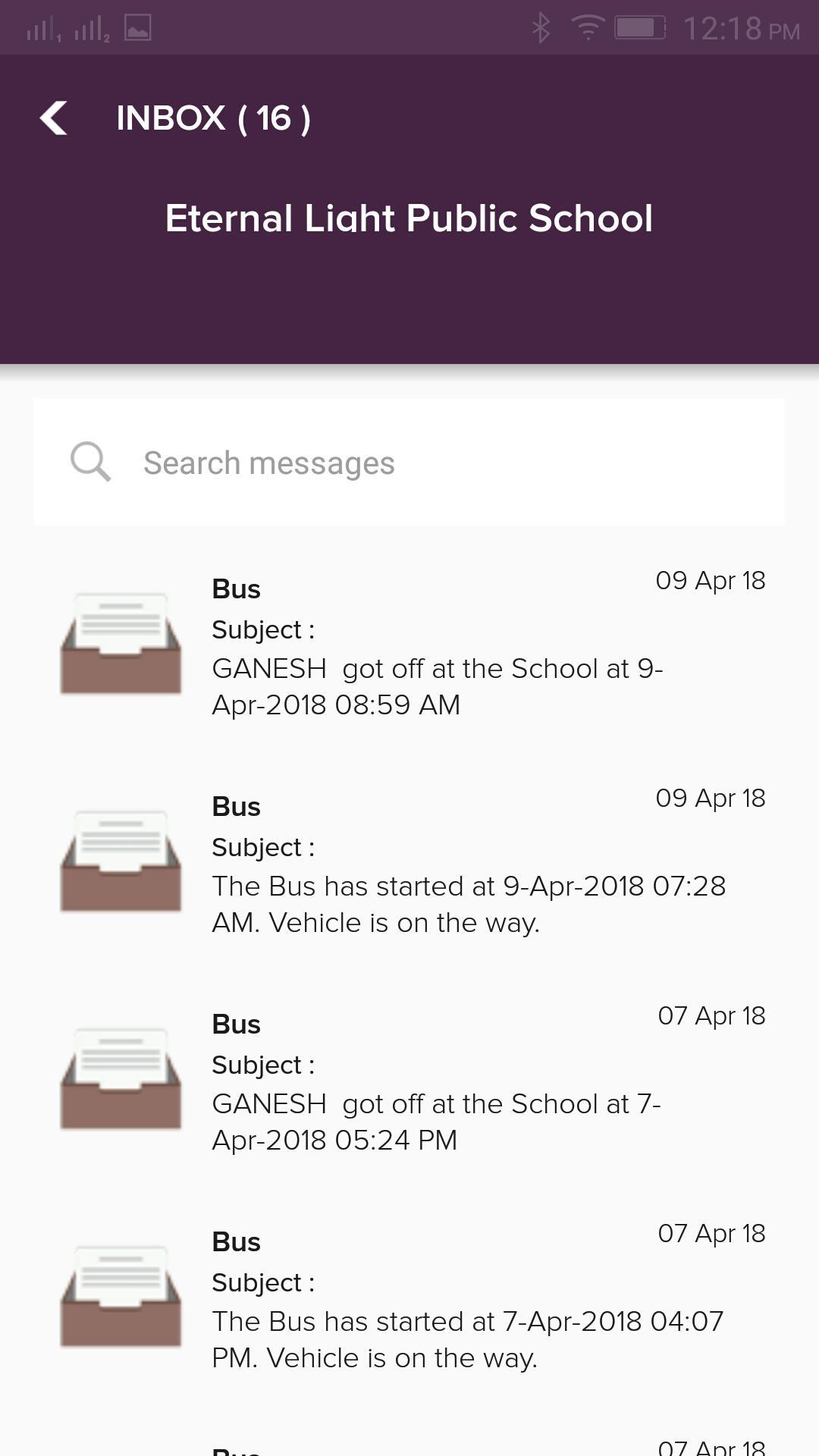Tap the image notification icon in status bar
The height and width of the screenshot is (1456, 819).
[x=138, y=28]
